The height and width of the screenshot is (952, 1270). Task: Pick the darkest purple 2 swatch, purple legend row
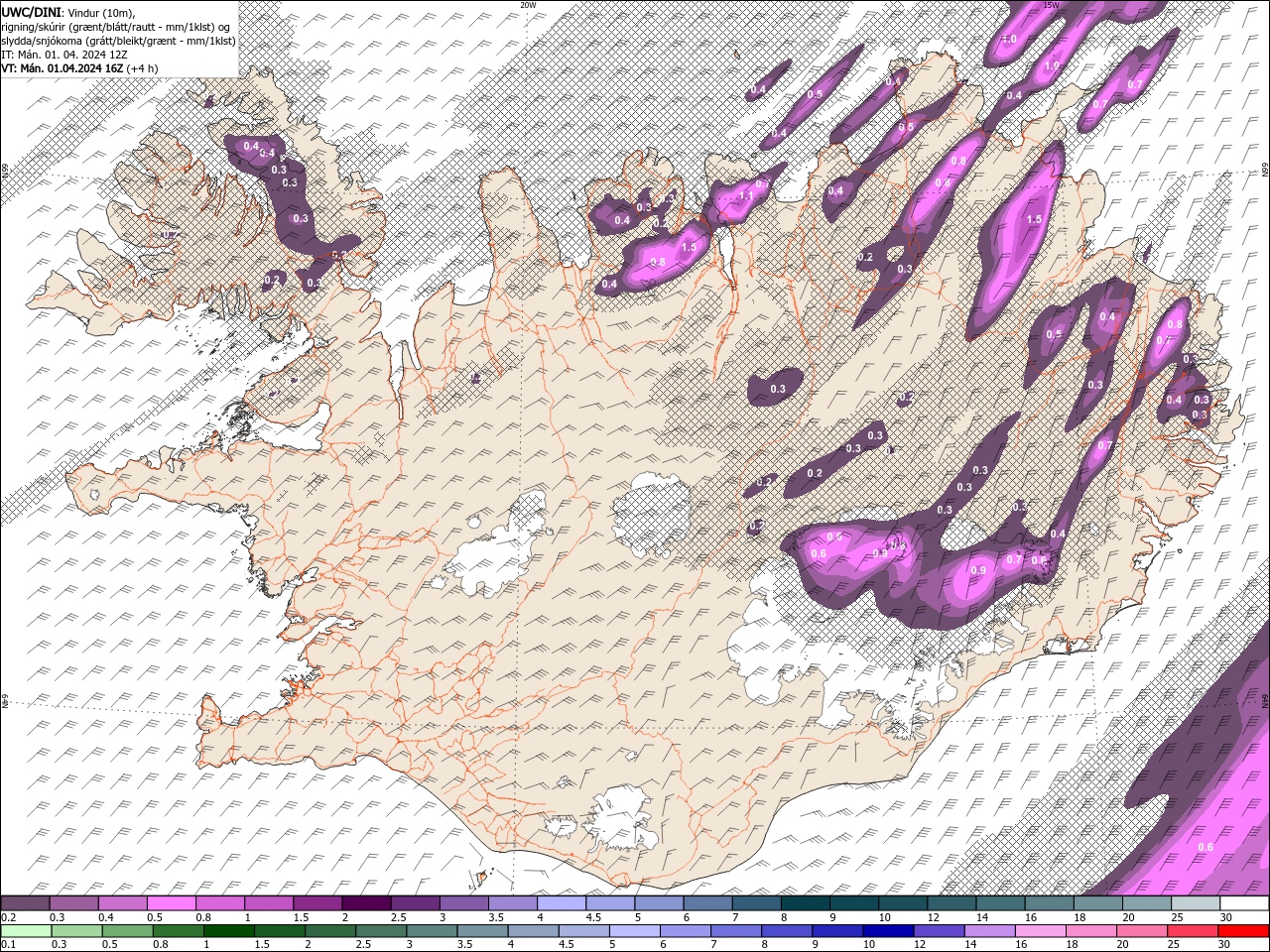[x=365, y=903]
